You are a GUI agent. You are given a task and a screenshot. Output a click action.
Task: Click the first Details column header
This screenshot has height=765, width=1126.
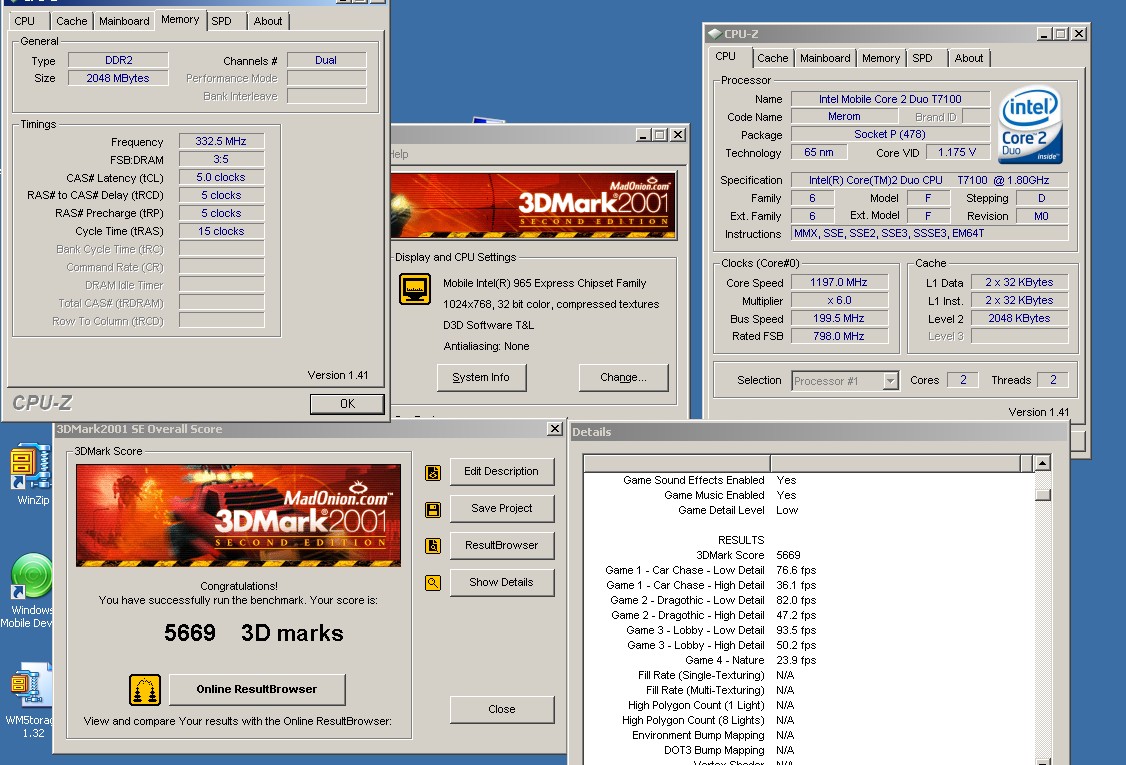(x=677, y=463)
